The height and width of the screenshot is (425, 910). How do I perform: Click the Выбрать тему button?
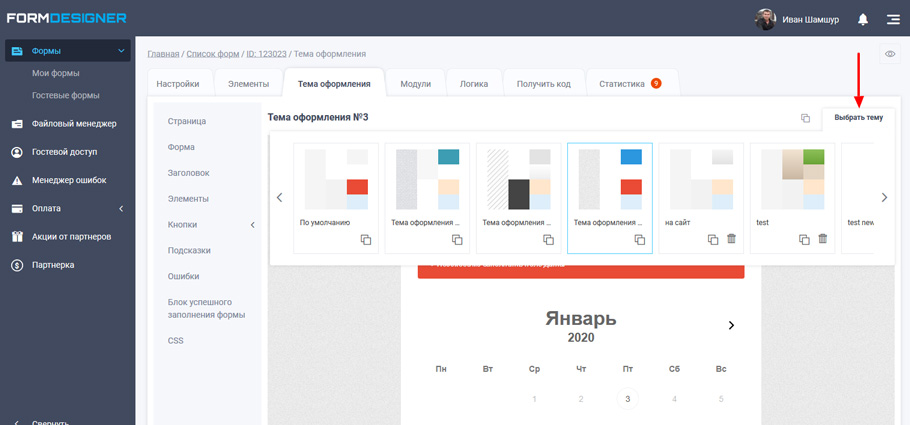coord(858,118)
